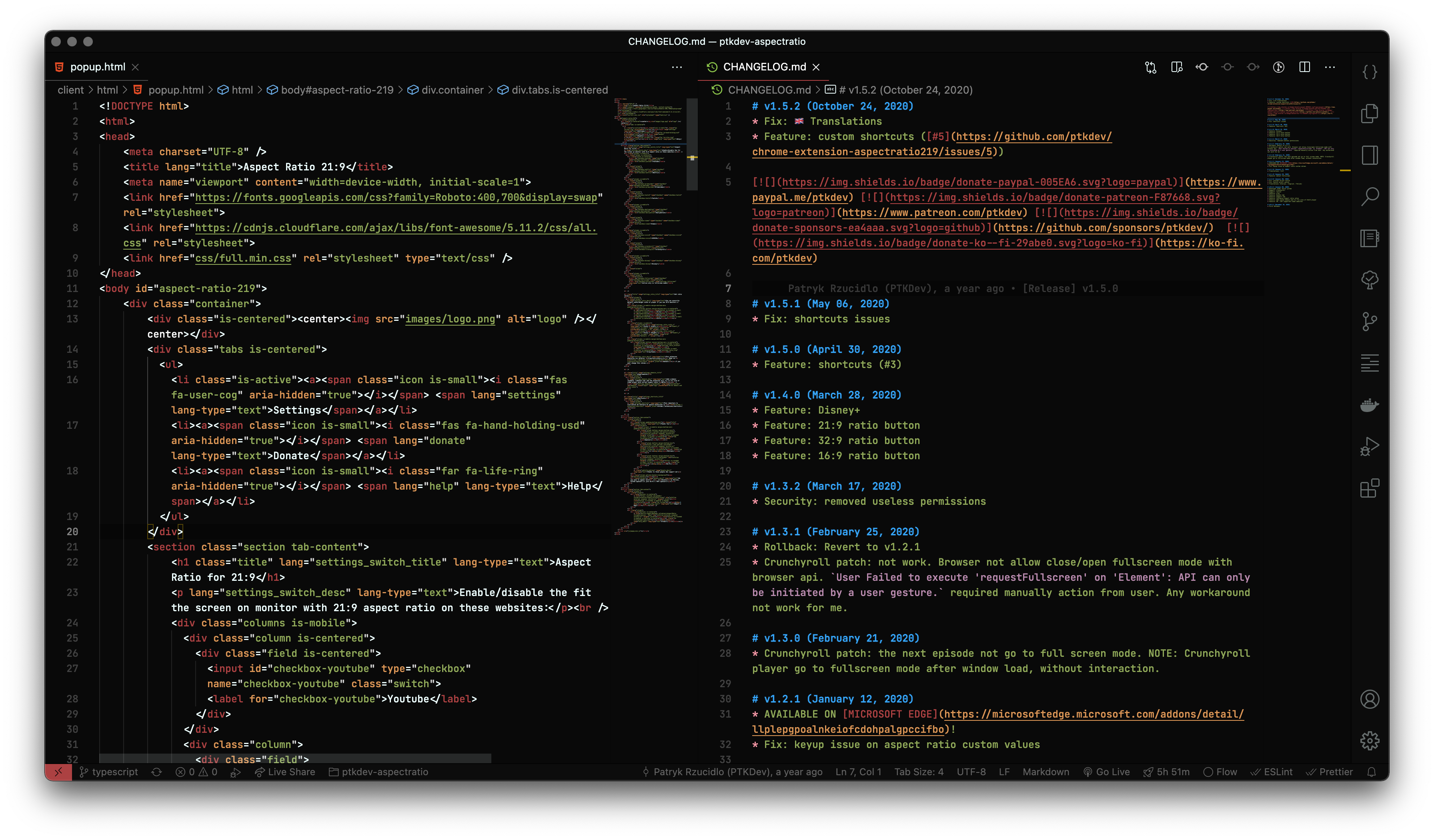Toggle Prettier formatter status item
The width and height of the screenshot is (1434, 840).
tap(1329, 772)
